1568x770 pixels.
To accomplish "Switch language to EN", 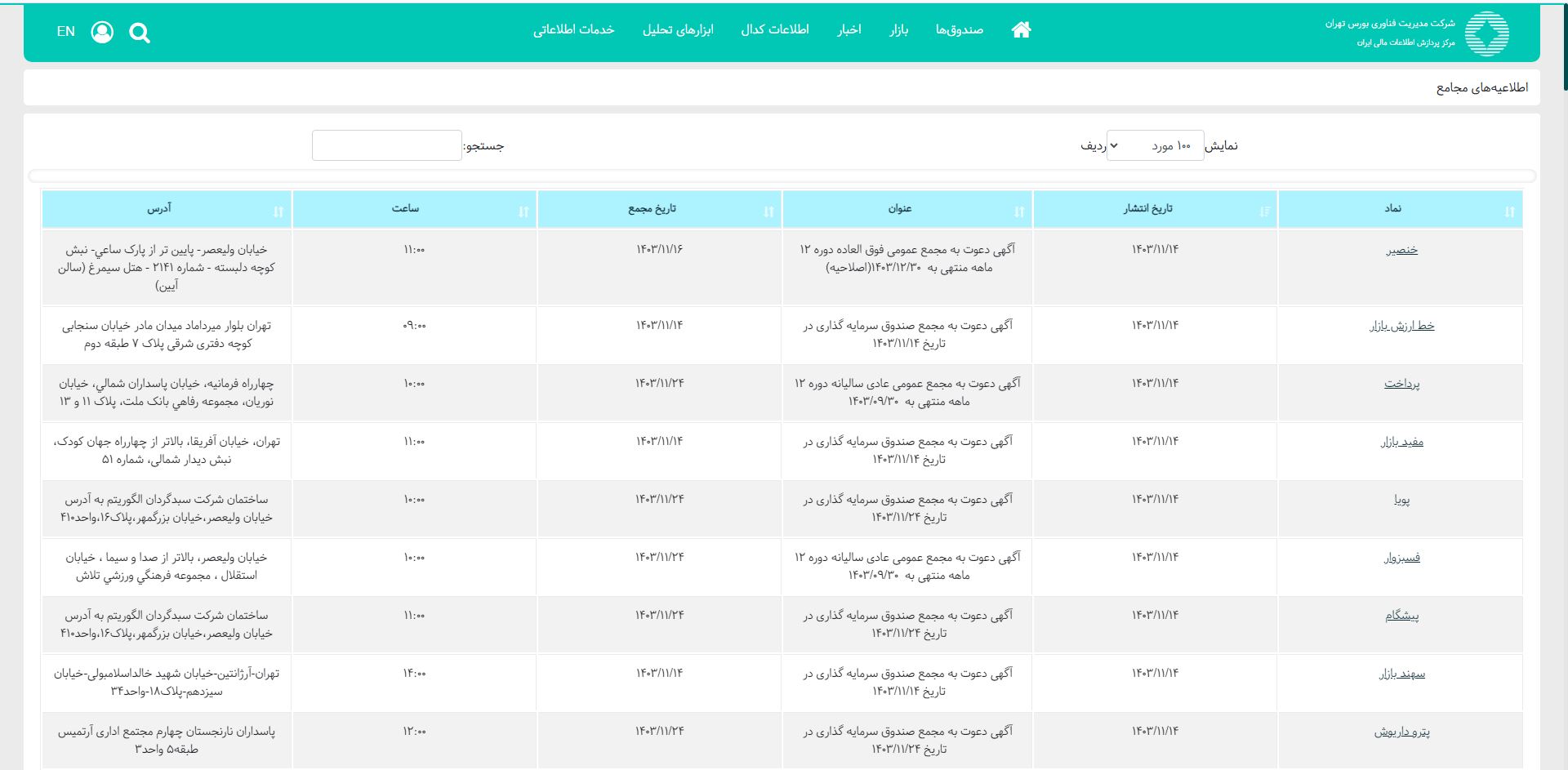I will click(x=66, y=31).
